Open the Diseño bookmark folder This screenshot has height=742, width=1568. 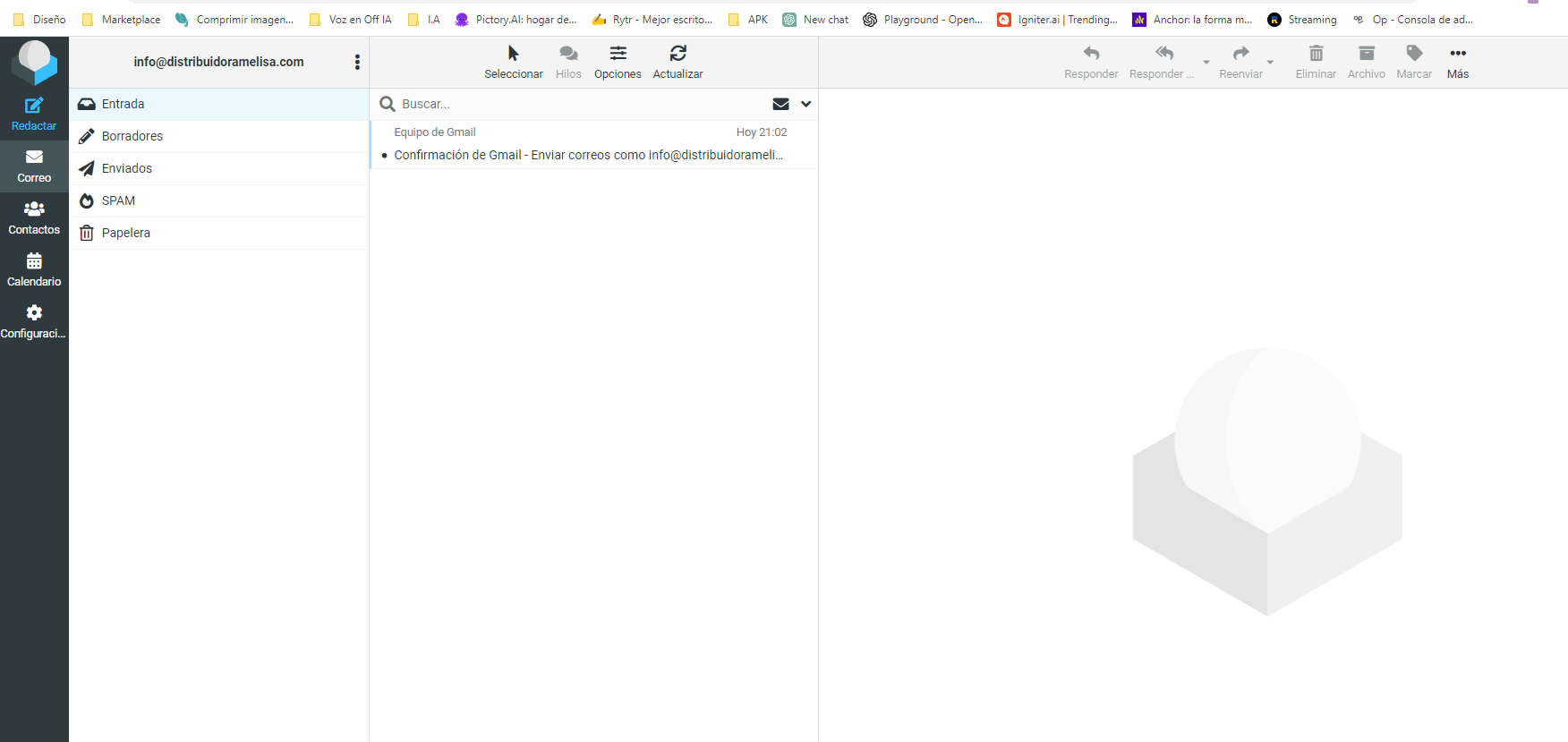click(x=39, y=20)
